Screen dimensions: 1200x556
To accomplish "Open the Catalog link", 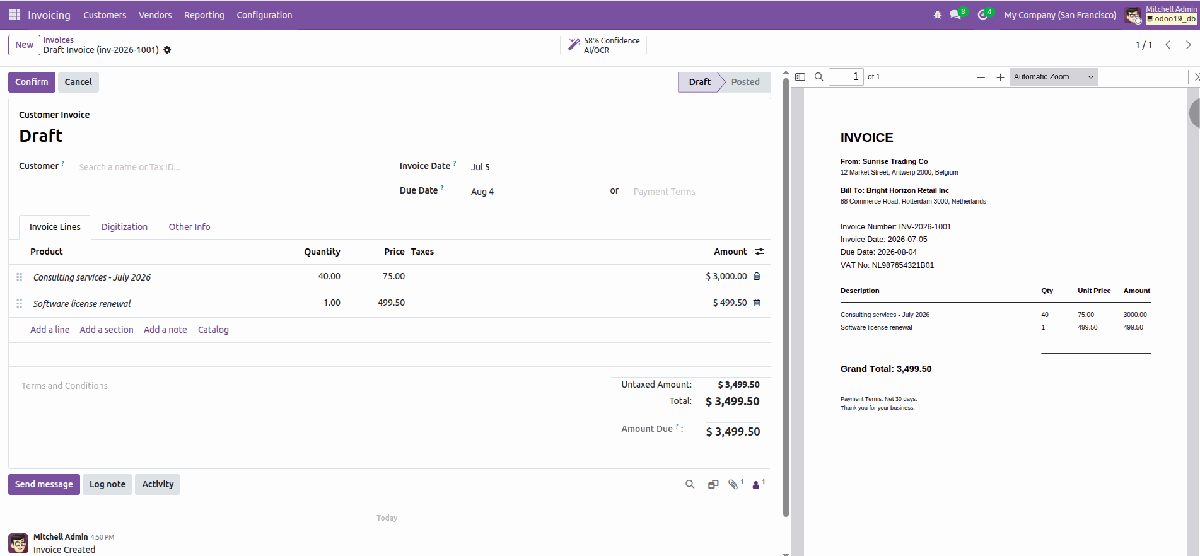I will tap(213, 330).
